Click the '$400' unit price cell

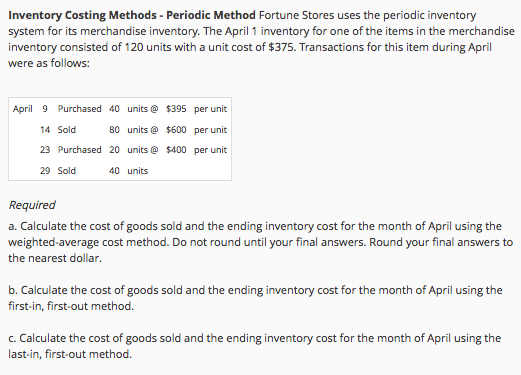pos(176,150)
